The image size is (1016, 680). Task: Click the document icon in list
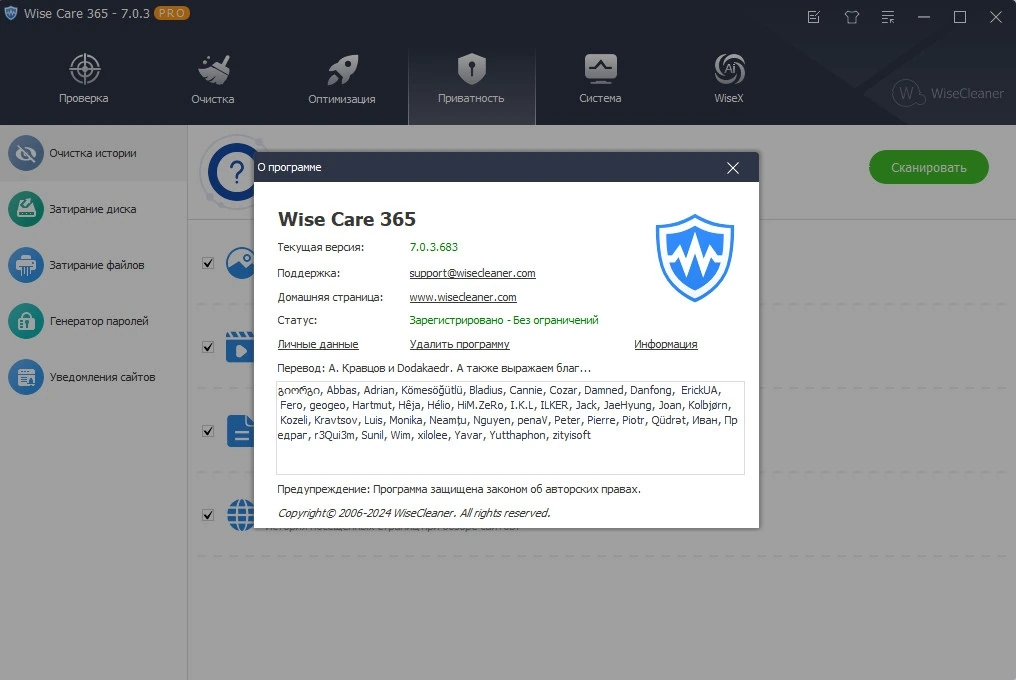[240, 431]
